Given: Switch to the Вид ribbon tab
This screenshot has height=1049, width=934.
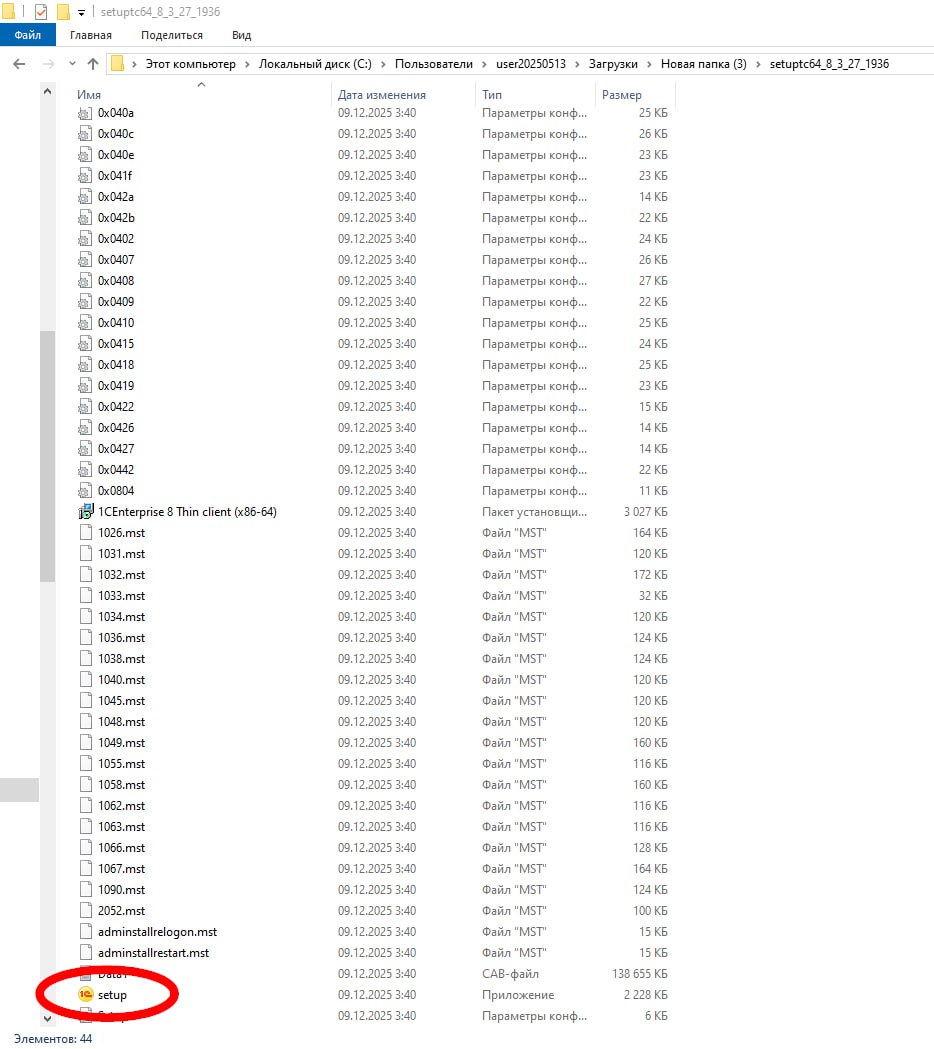Looking at the screenshot, I should click(x=241, y=35).
